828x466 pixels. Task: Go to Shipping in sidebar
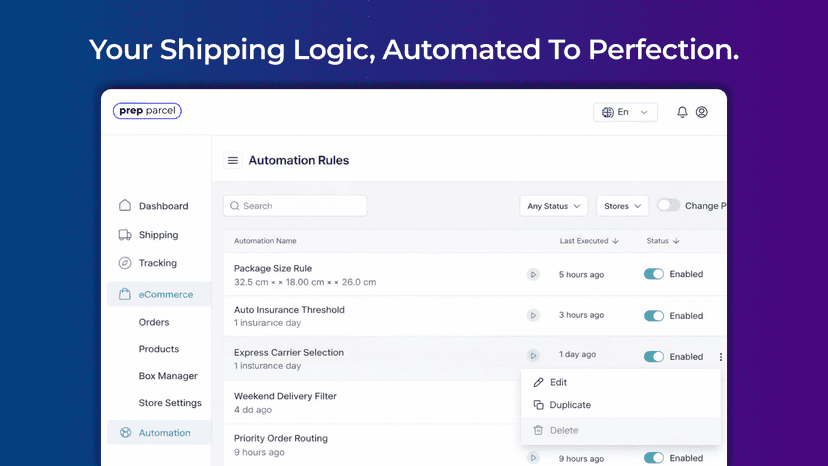(x=159, y=235)
